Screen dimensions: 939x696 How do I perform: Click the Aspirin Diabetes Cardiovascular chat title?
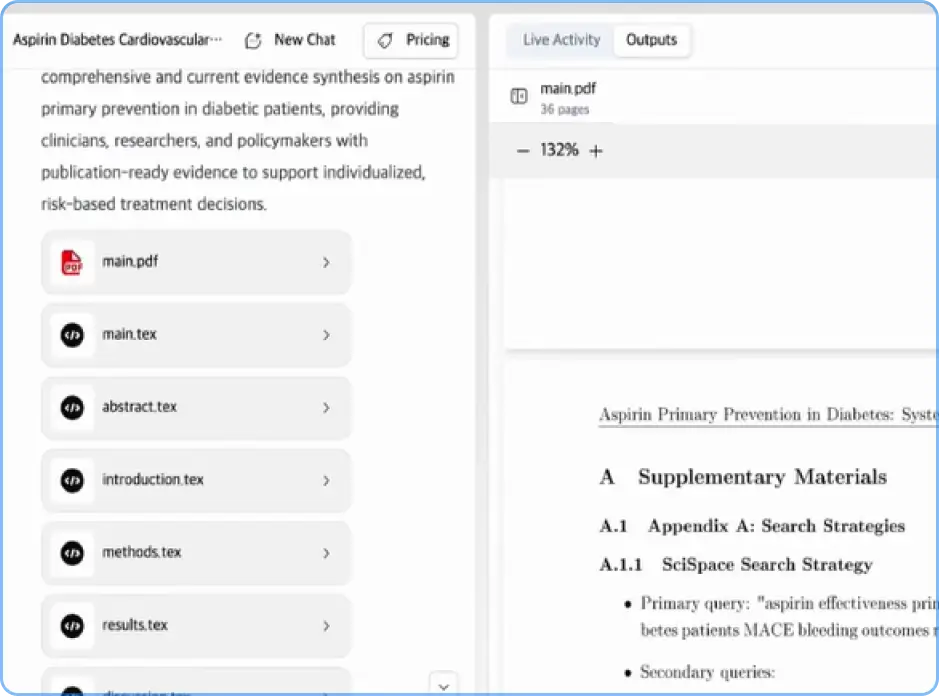(117, 40)
